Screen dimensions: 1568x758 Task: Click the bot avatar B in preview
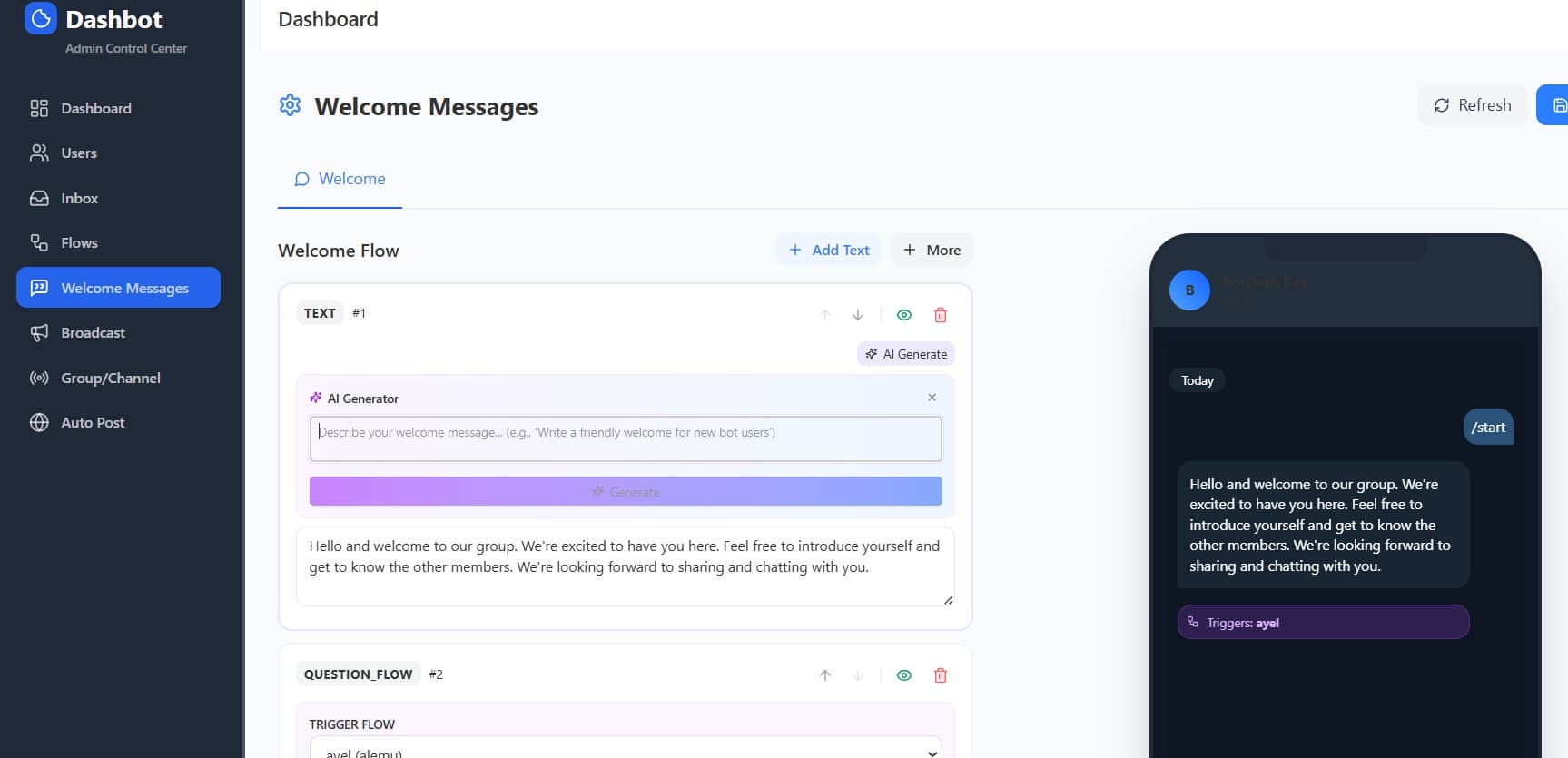pos(1189,290)
